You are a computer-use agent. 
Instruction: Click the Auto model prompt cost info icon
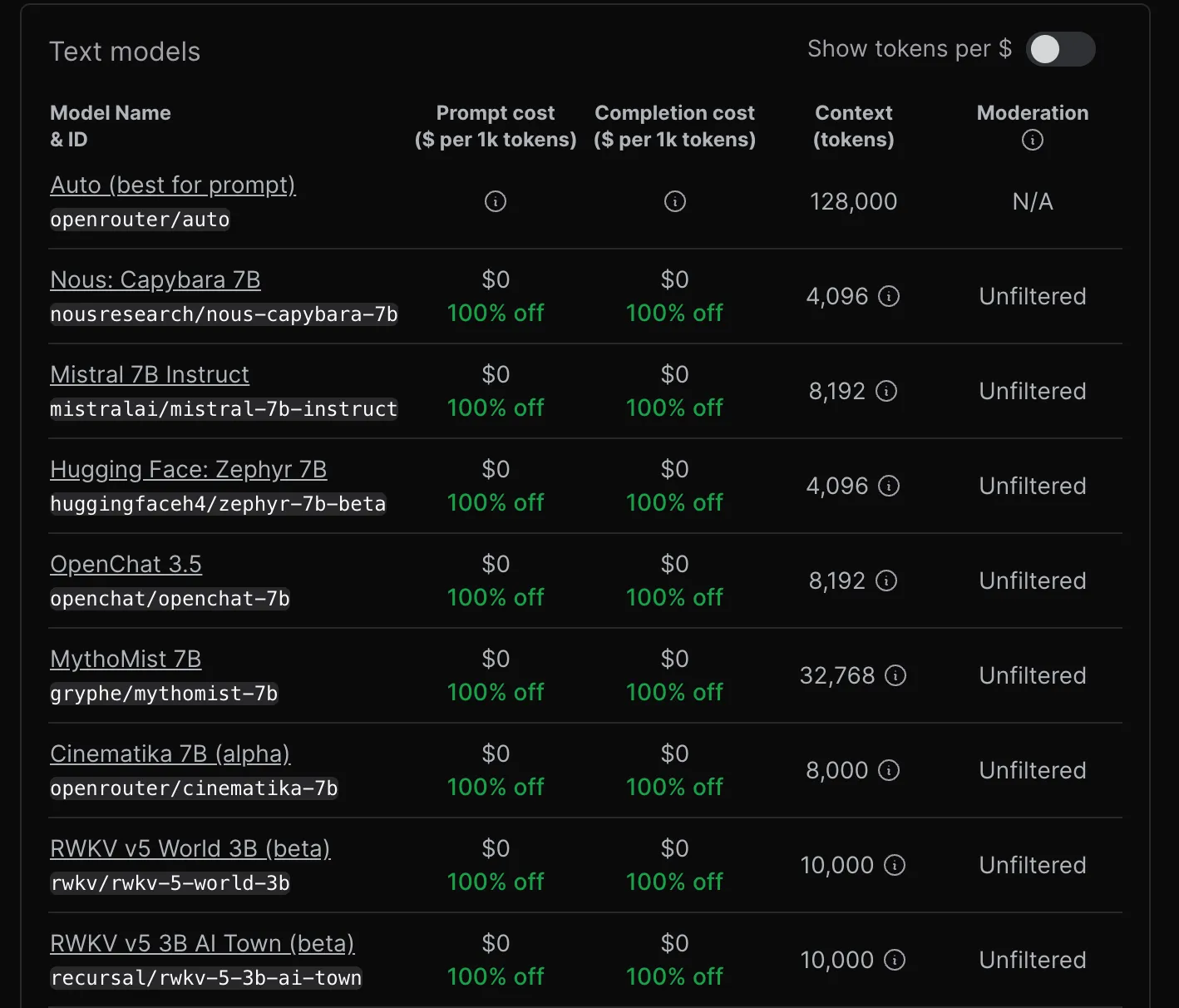496,201
